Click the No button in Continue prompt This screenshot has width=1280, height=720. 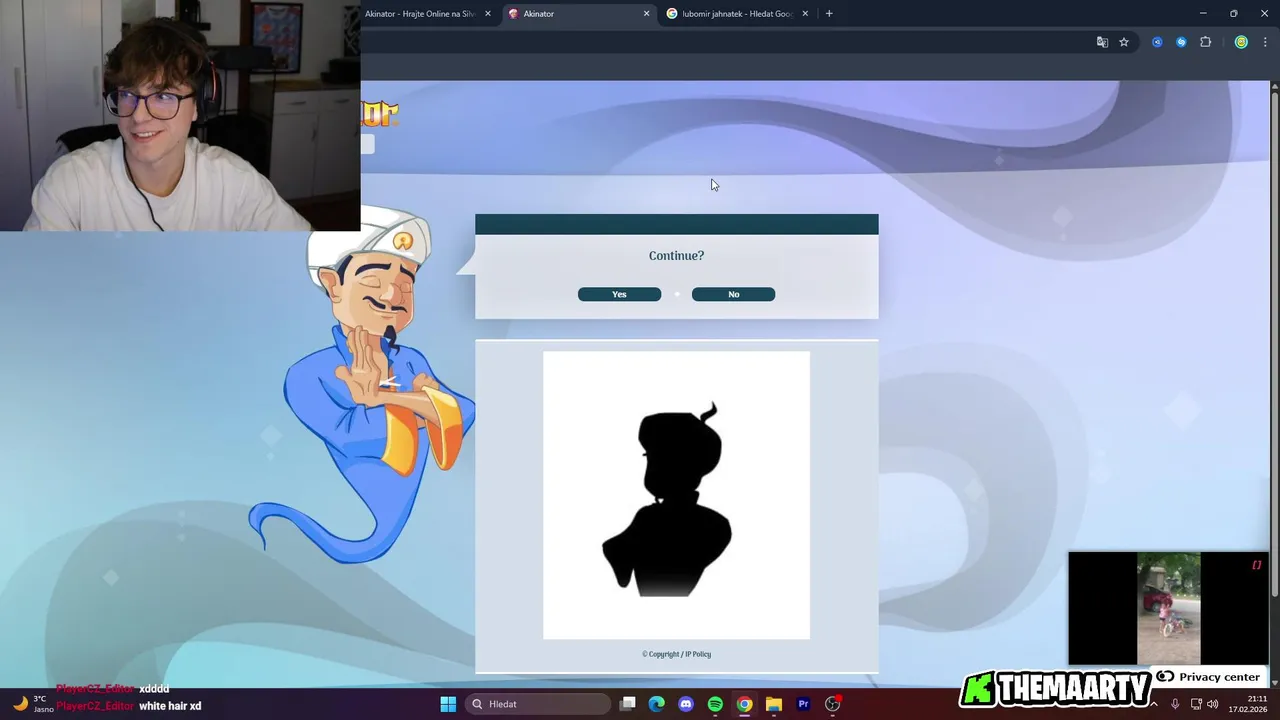coord(733,294)
